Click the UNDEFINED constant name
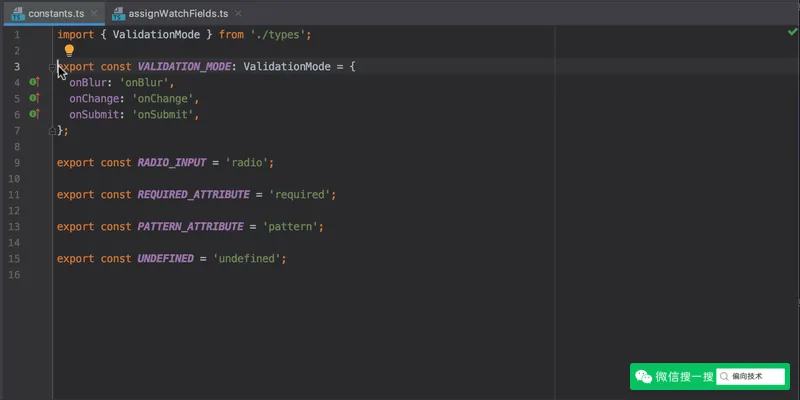Screen dimensions: 800x400 coord(166,259)
